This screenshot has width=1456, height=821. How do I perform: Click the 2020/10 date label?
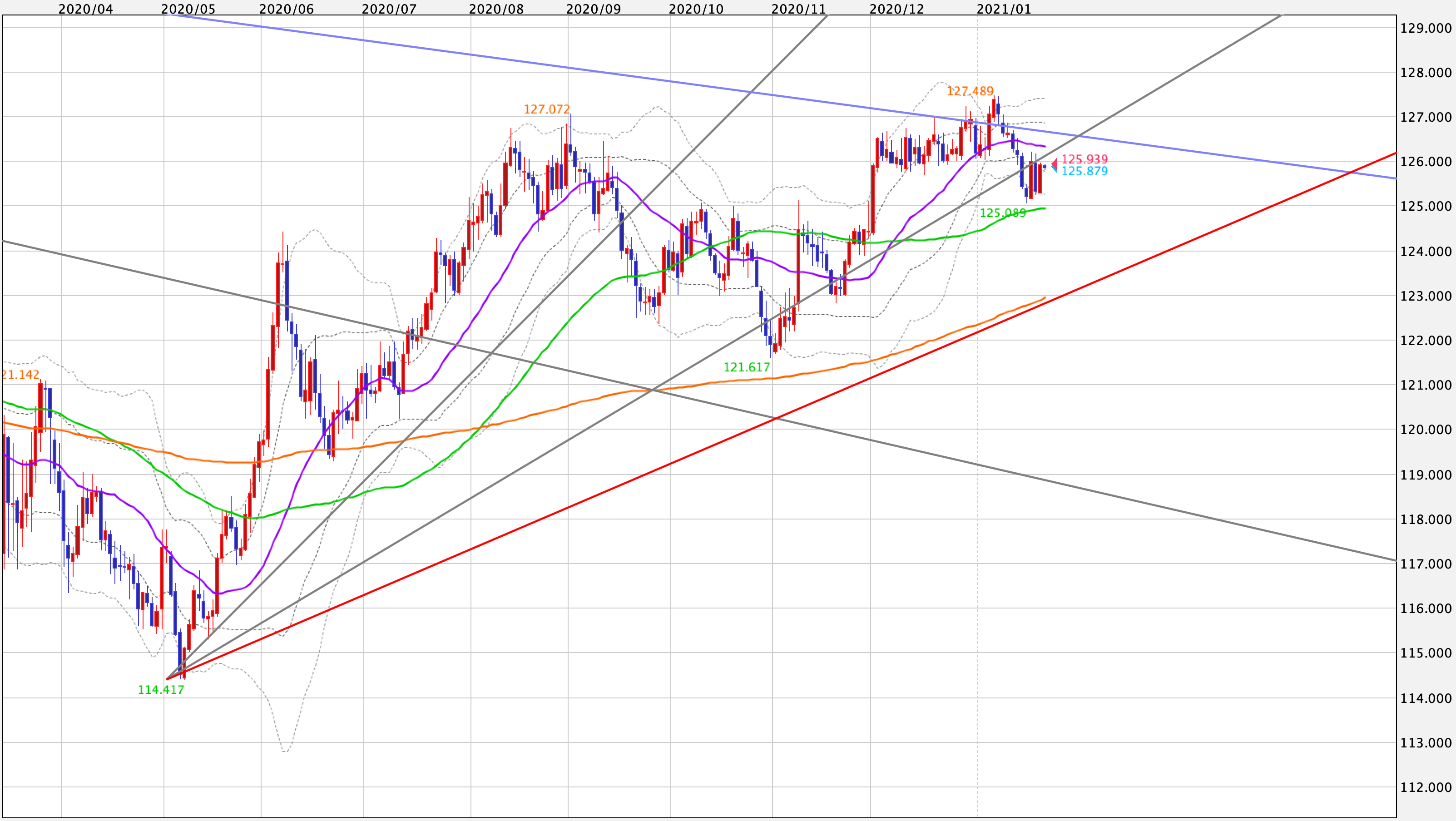pyautogui.click(x=696, y=9)
